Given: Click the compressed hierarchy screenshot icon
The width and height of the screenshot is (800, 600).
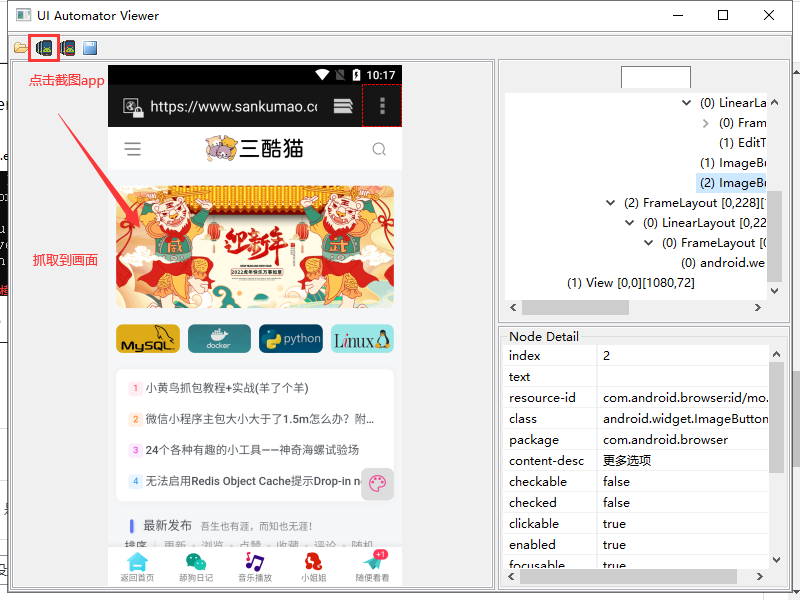Looking at the screenshot, I should tap(68, 48).
